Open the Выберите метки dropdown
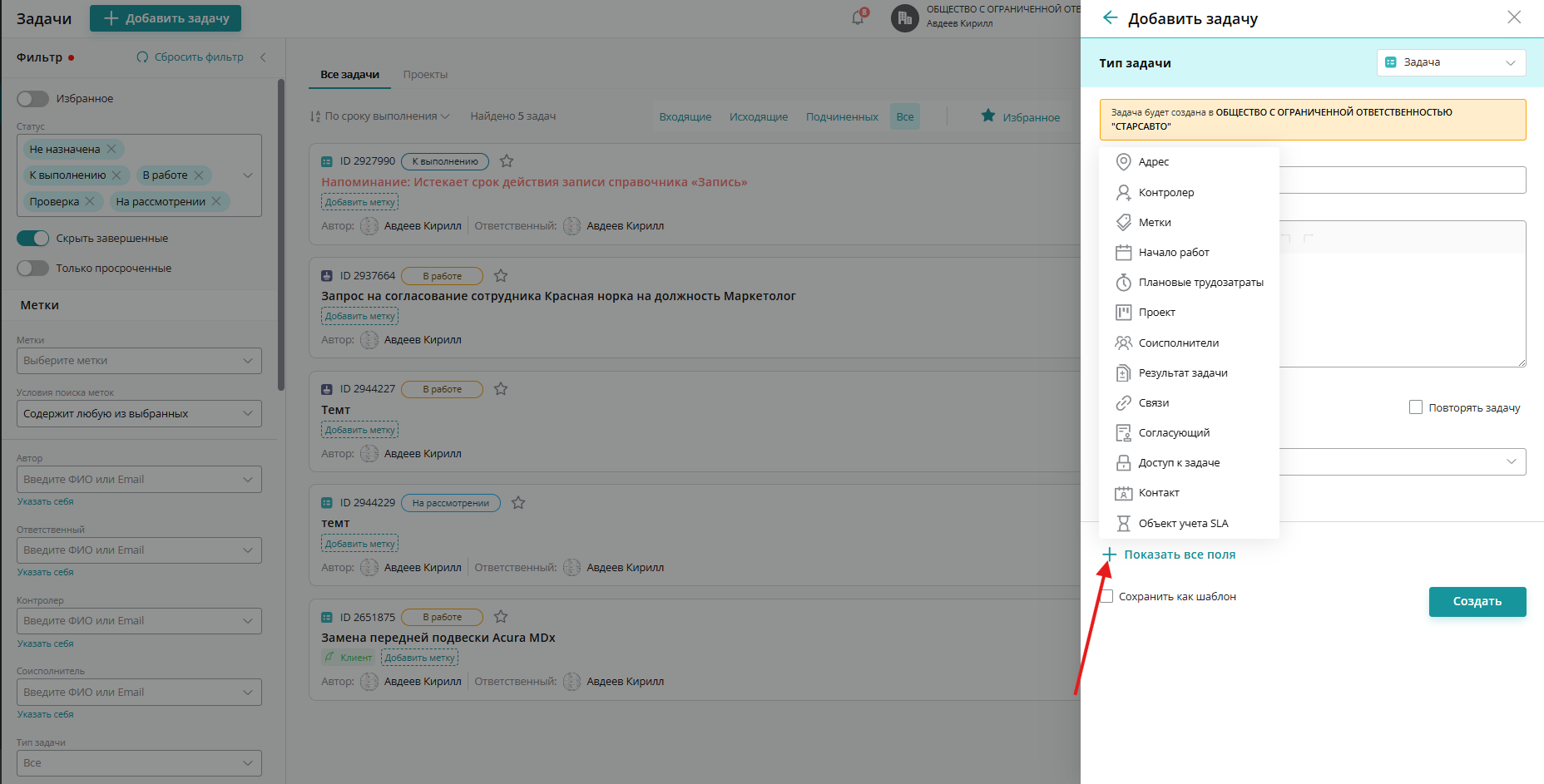The image size is (1544, 784). click(139, 361)
